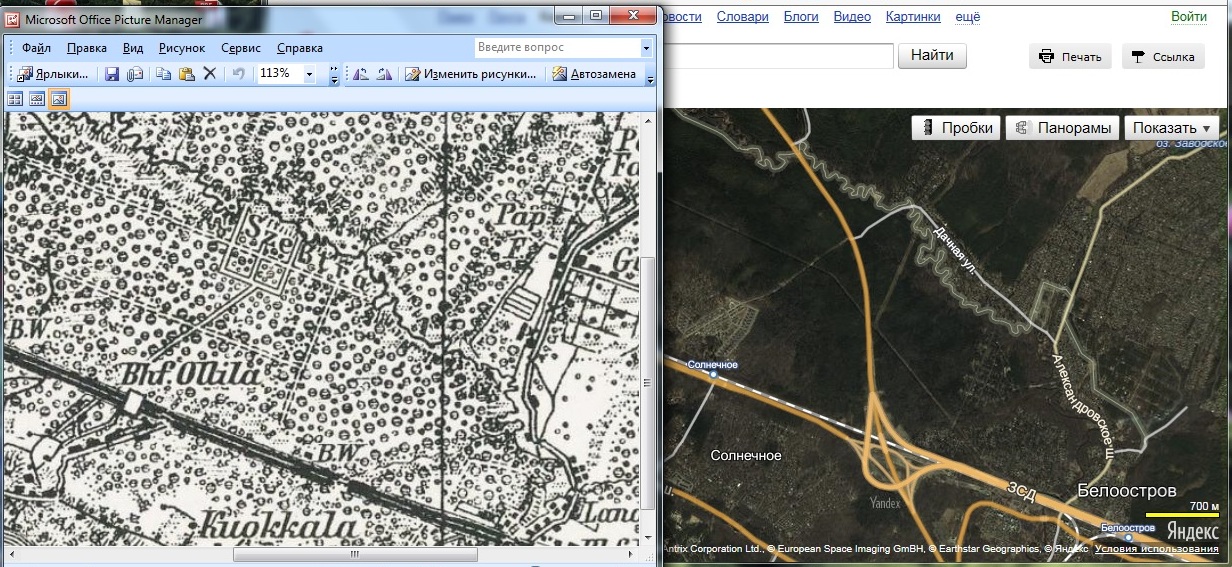Screen dimensions: 1232x567
Task: Click the Save (floppy disk) icon
Action: (112, 74)
